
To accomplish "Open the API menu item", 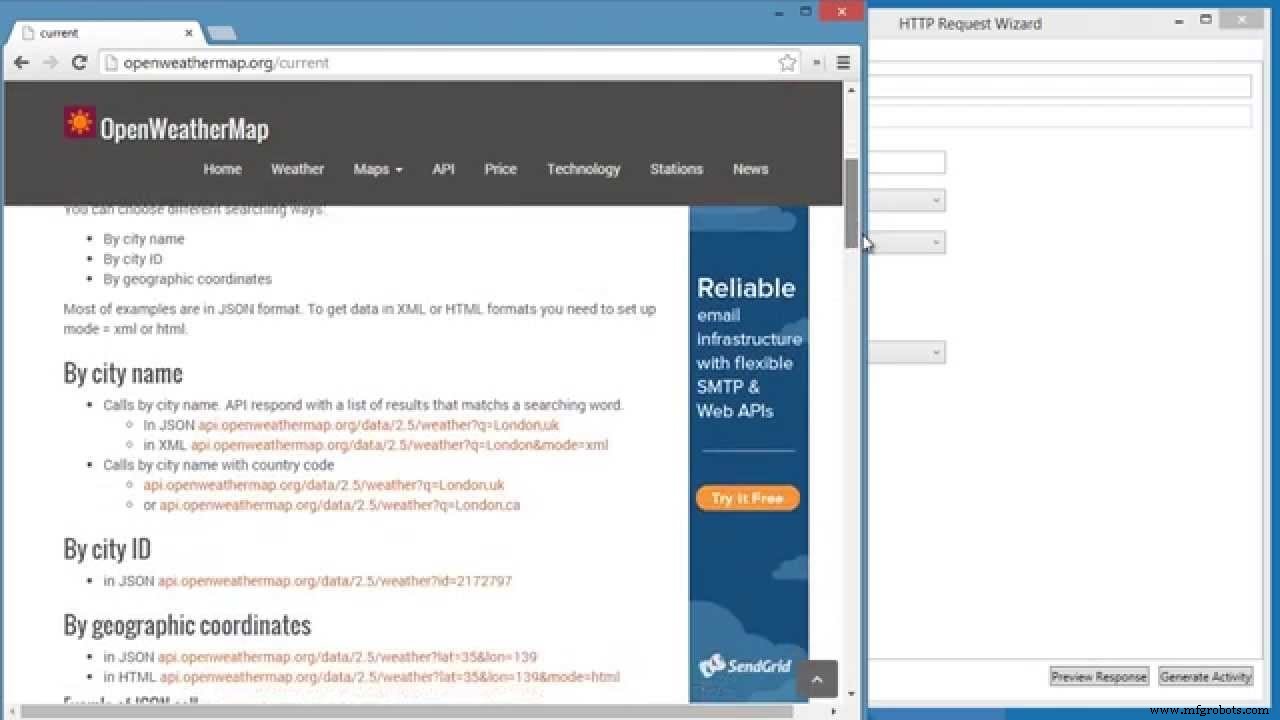I will [x=443, y=169].
